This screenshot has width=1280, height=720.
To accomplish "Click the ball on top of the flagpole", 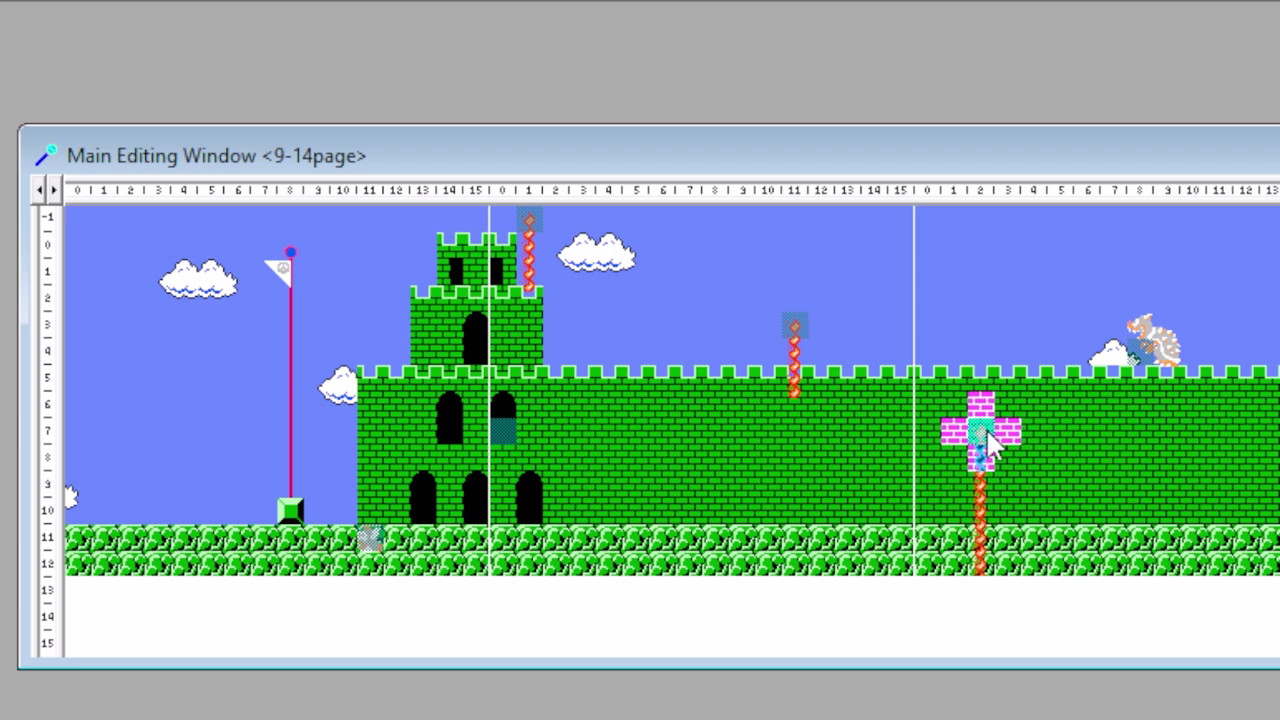I will pyautogui.click(x=290, y=252).
